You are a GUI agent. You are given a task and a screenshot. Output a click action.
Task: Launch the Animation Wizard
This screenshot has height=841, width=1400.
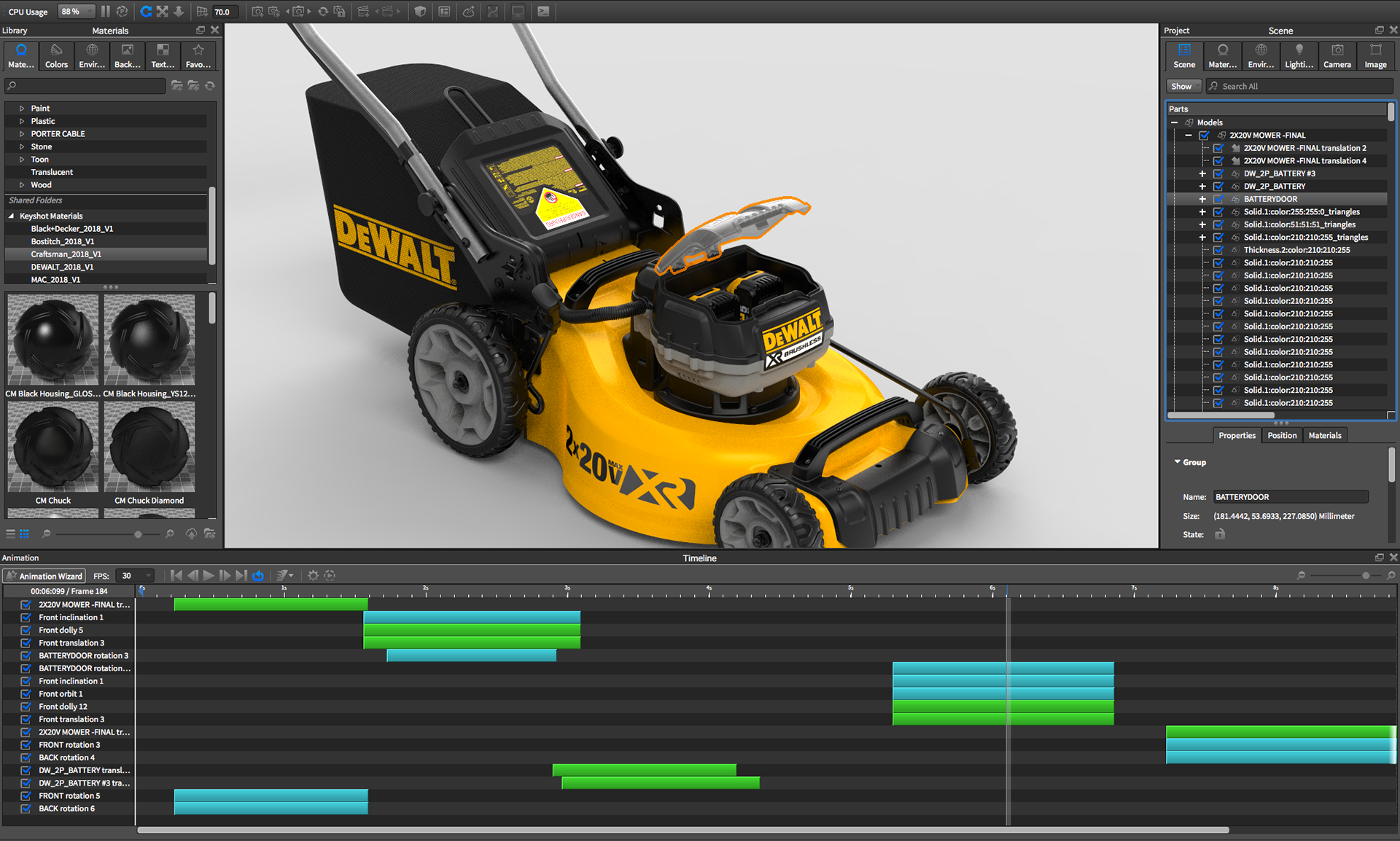coord(44,576)
